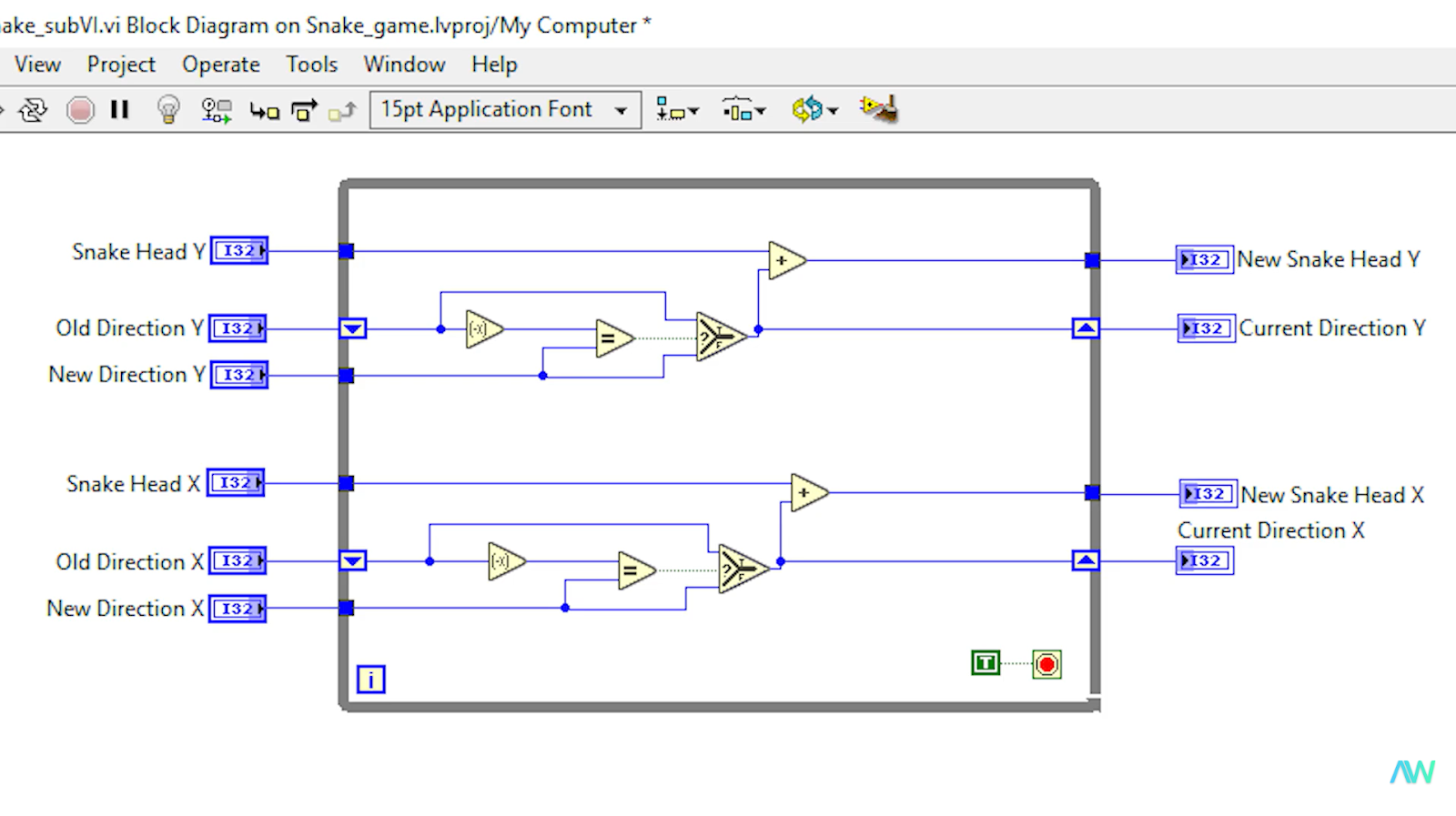Toggle the True boolean constant

[x=986, y=663]
